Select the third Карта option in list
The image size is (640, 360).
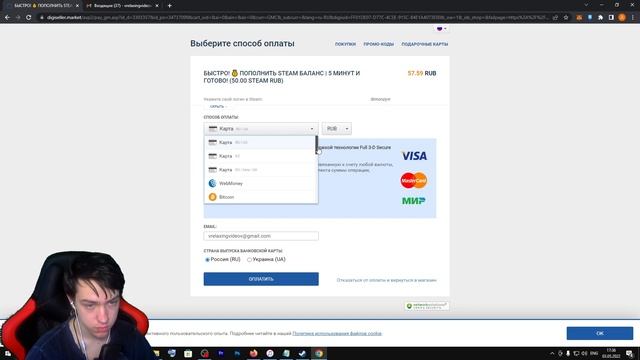260,169
